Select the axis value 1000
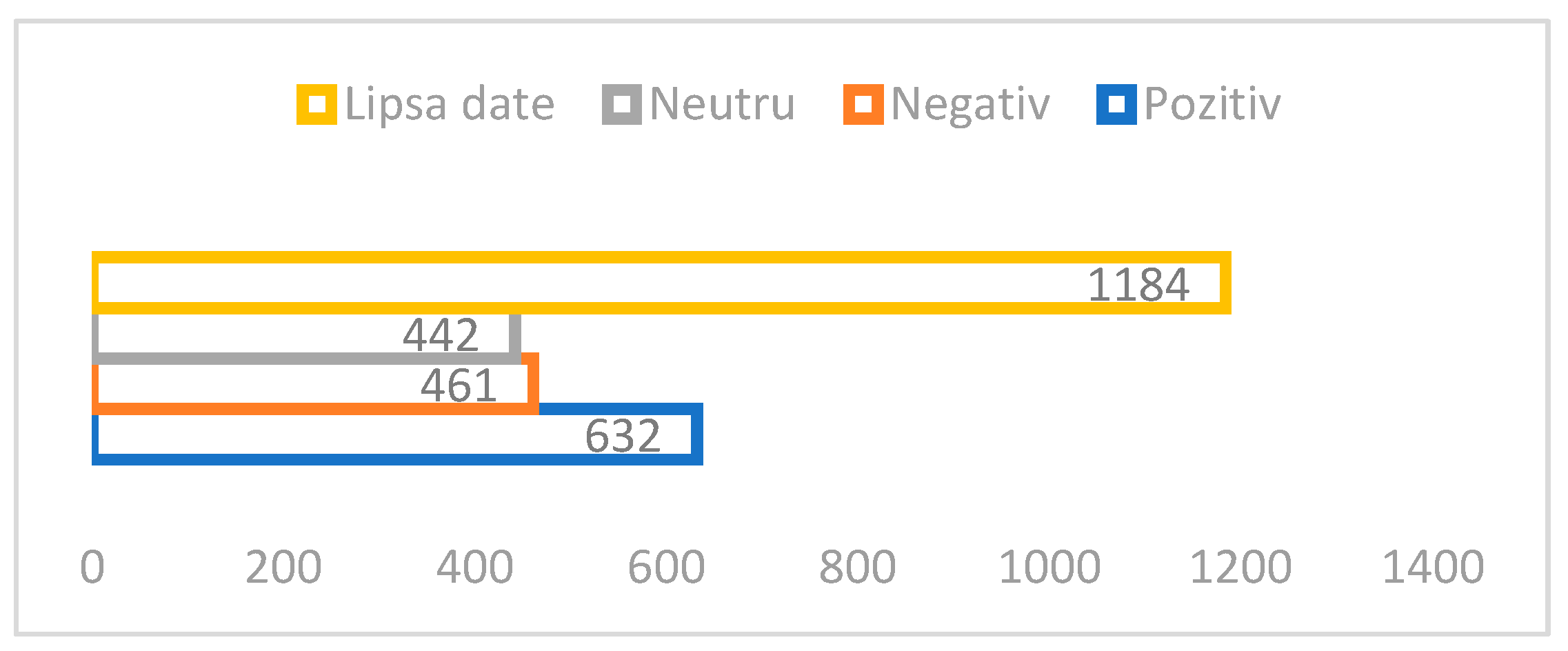Image resolution: width=1568 pixels, height=651 pixels. tap(1049, 568)
